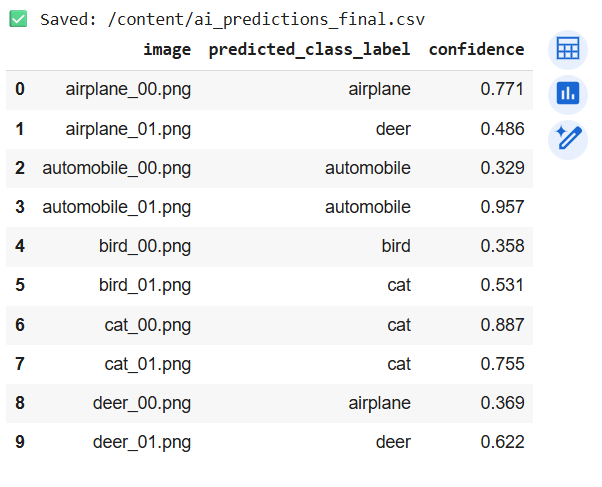Click confidence value 0.957
602x487 pixels.
click(502, 207)
